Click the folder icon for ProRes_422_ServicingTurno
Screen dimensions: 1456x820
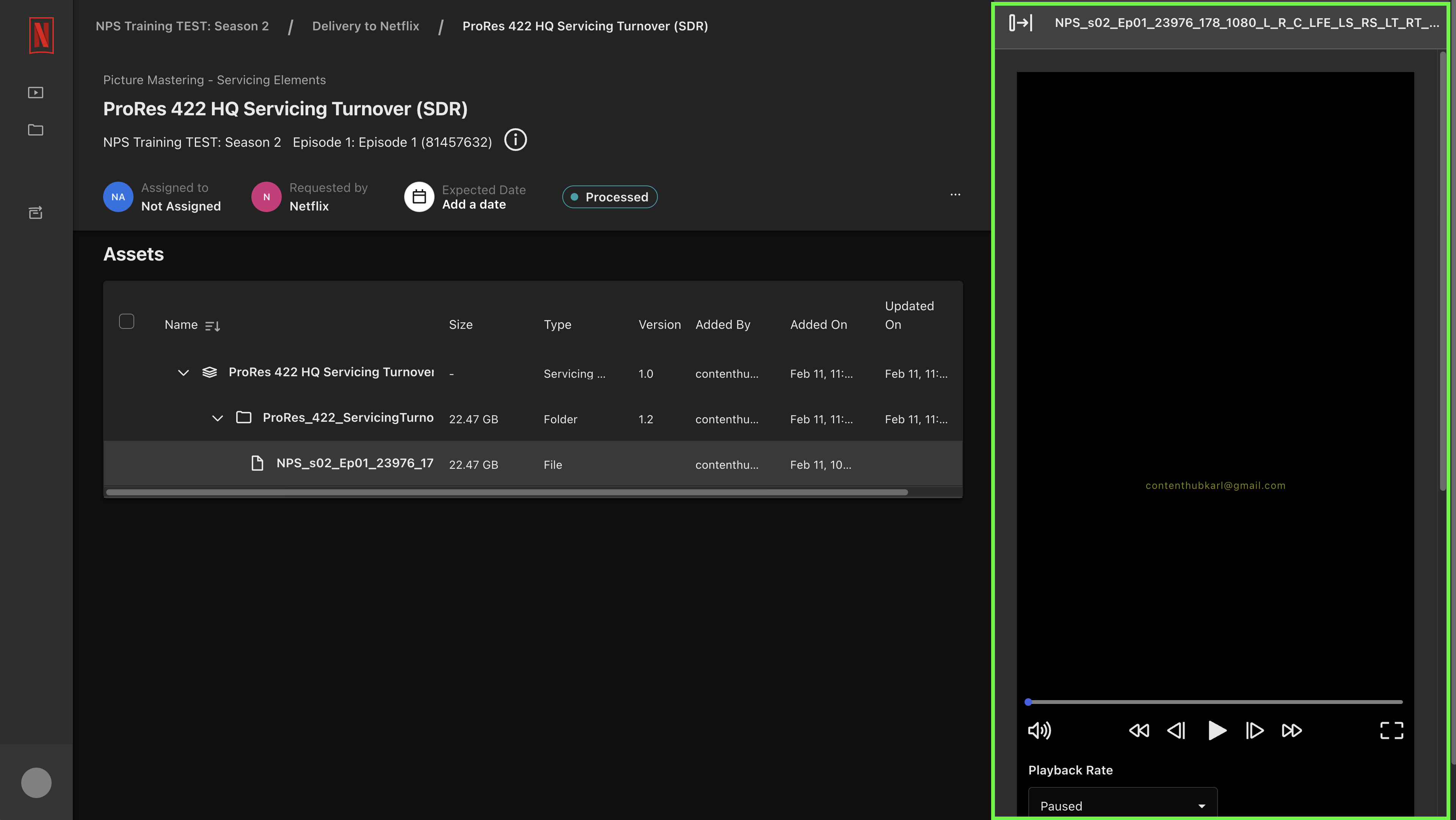(x=243, y=417)
